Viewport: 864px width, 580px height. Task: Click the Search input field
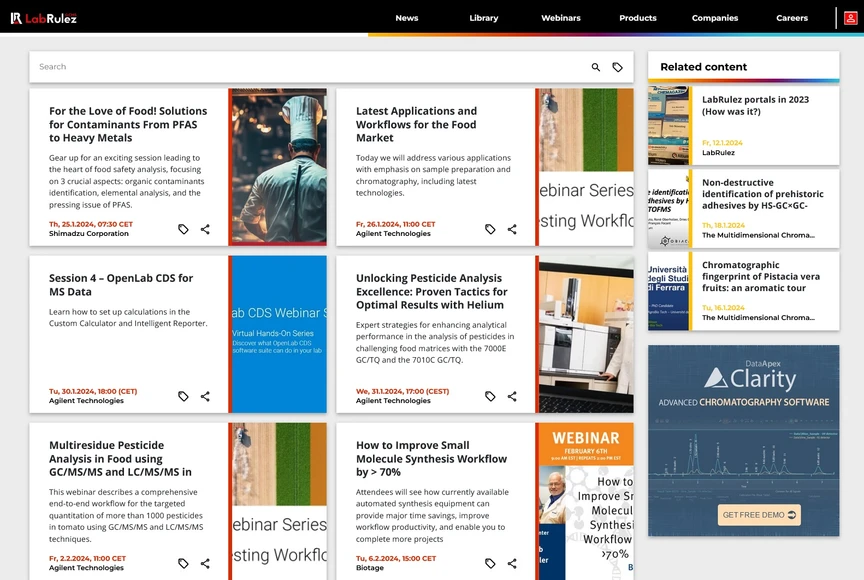click(x=309, y=67)
